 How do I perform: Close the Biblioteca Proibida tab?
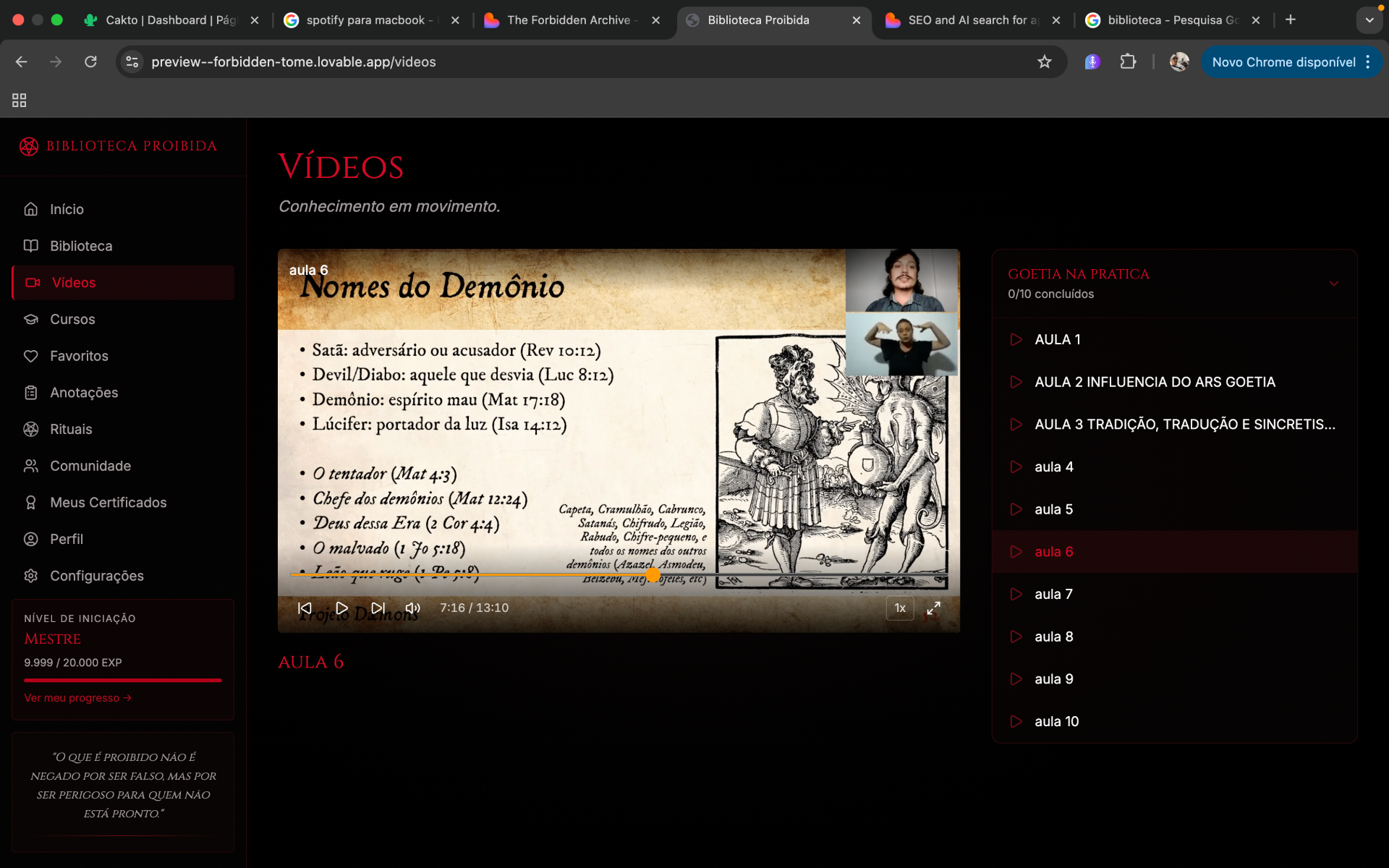coord(857,20)
